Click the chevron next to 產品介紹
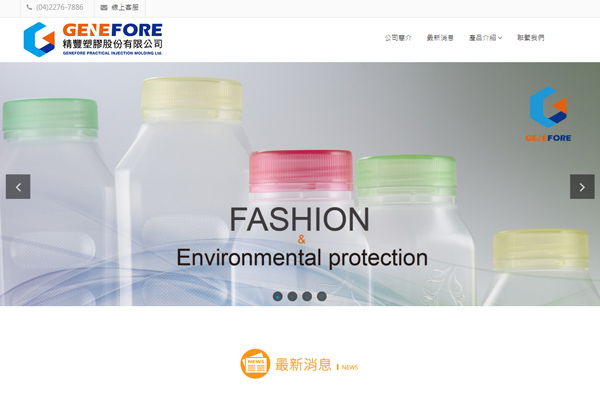Screen dimensions: 600x400 point(500,38)
